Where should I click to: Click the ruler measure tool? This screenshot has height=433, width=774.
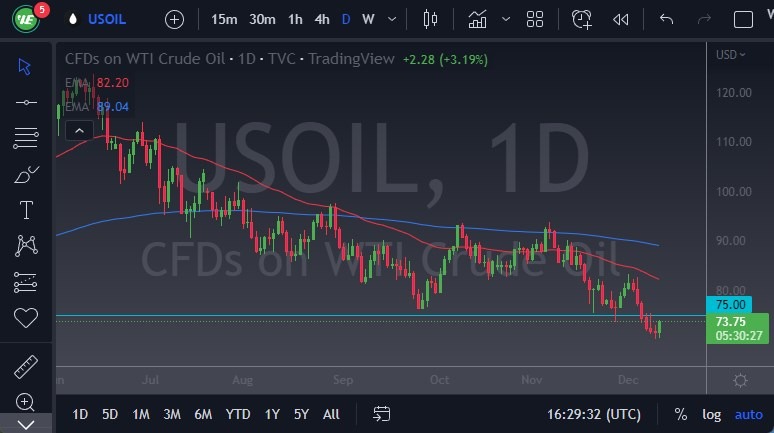tap(26, 367)
